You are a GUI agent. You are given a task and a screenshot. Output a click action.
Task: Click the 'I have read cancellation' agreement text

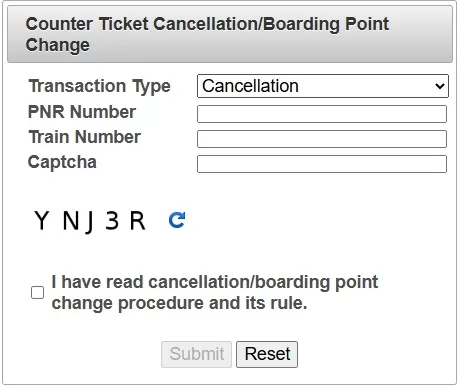pos(215,292)
